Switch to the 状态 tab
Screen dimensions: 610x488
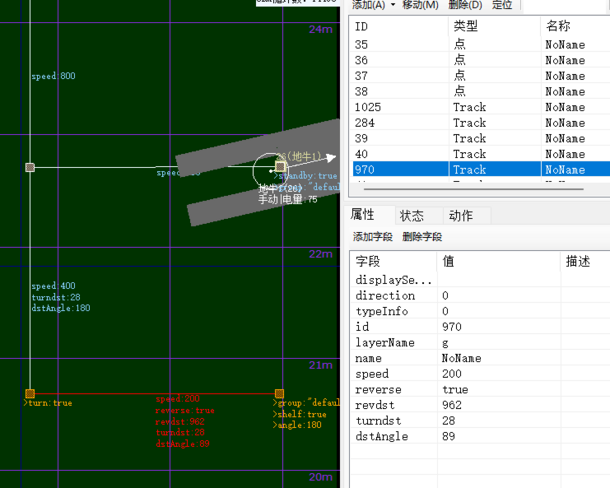click(412, 215)
